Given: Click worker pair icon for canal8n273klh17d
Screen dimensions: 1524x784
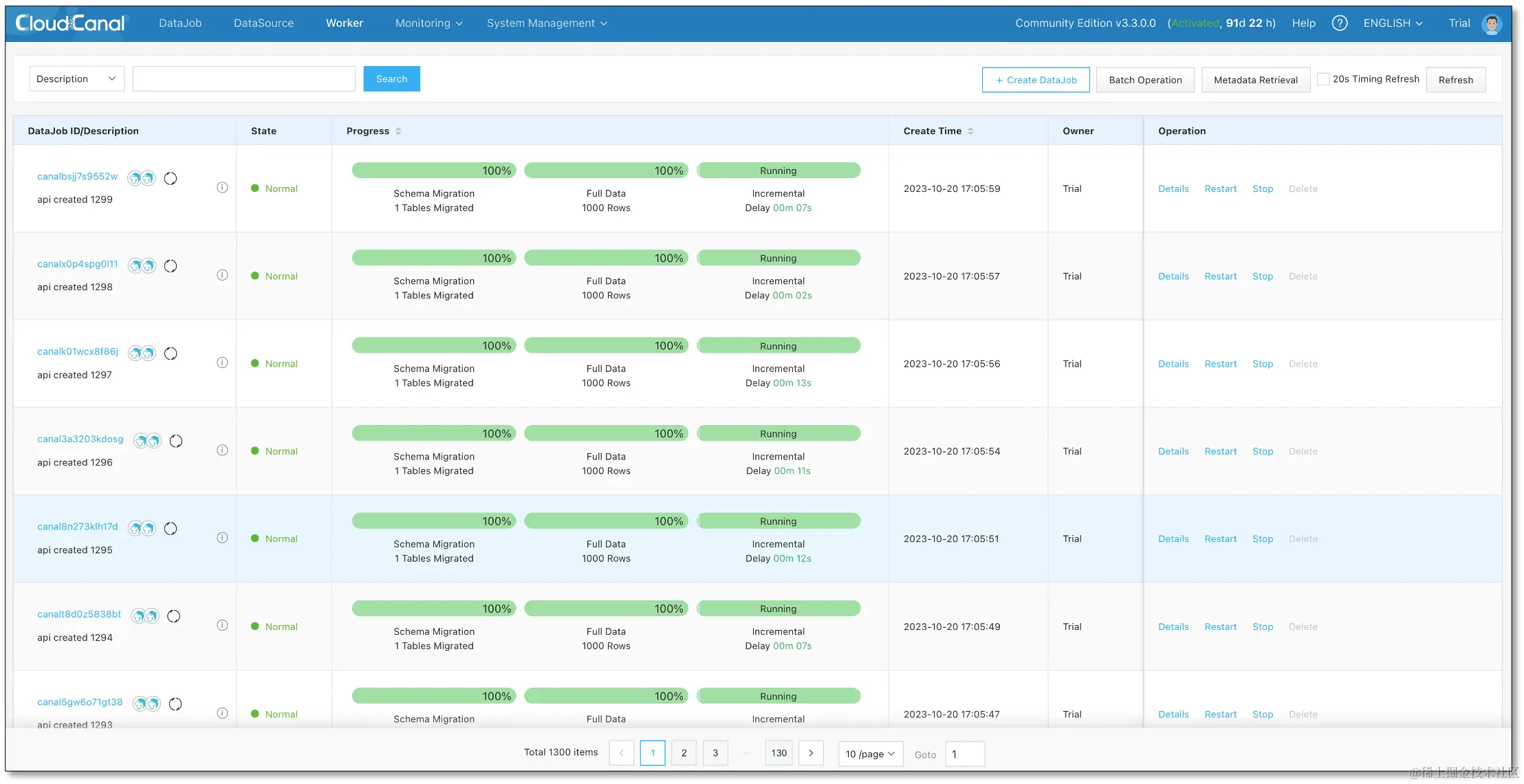Looking at the screenshot, I should click(142, 528).
